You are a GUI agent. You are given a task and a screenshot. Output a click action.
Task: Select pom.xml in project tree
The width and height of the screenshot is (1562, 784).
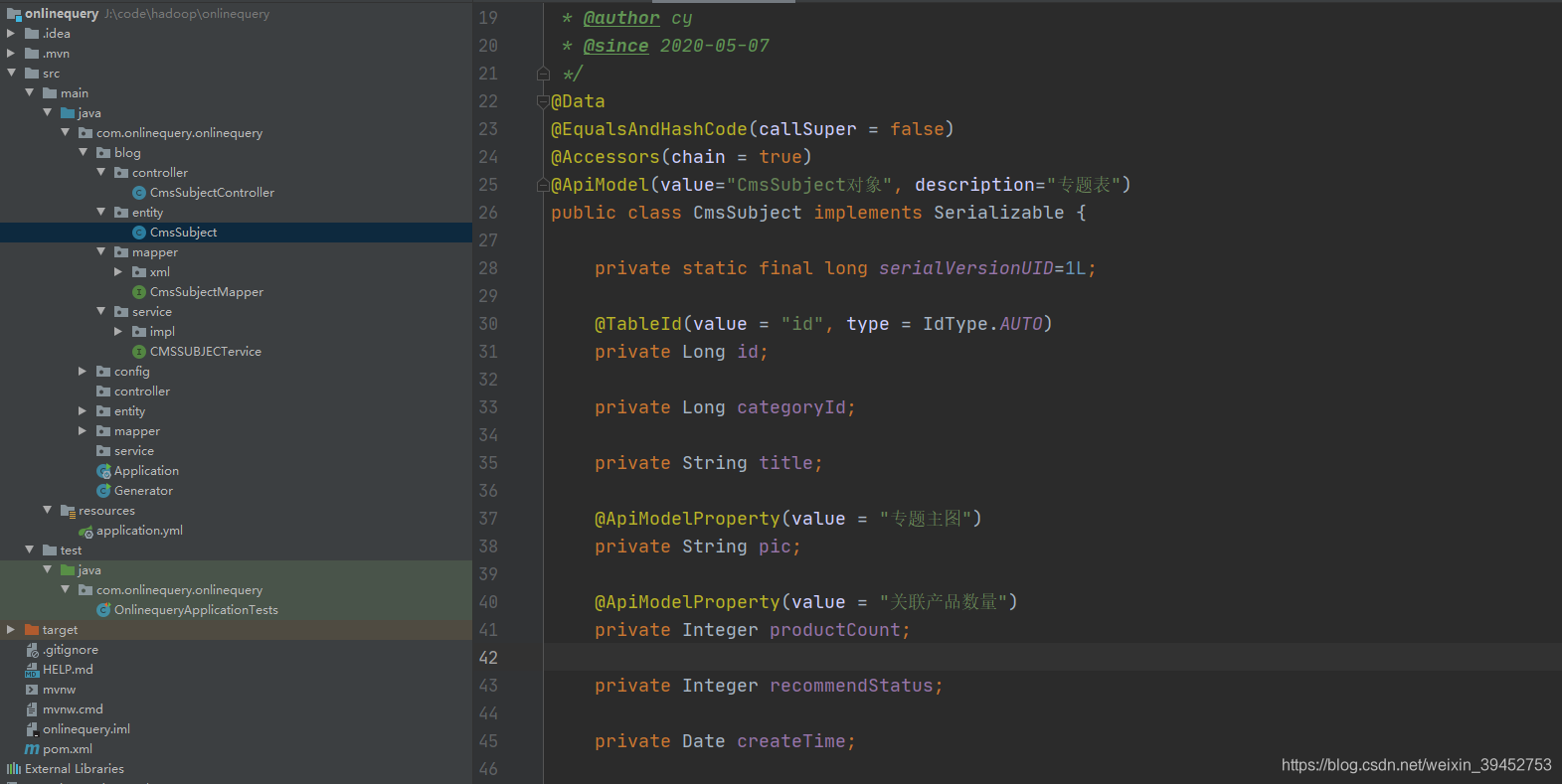pyautogui.click(x=68, y=749)
